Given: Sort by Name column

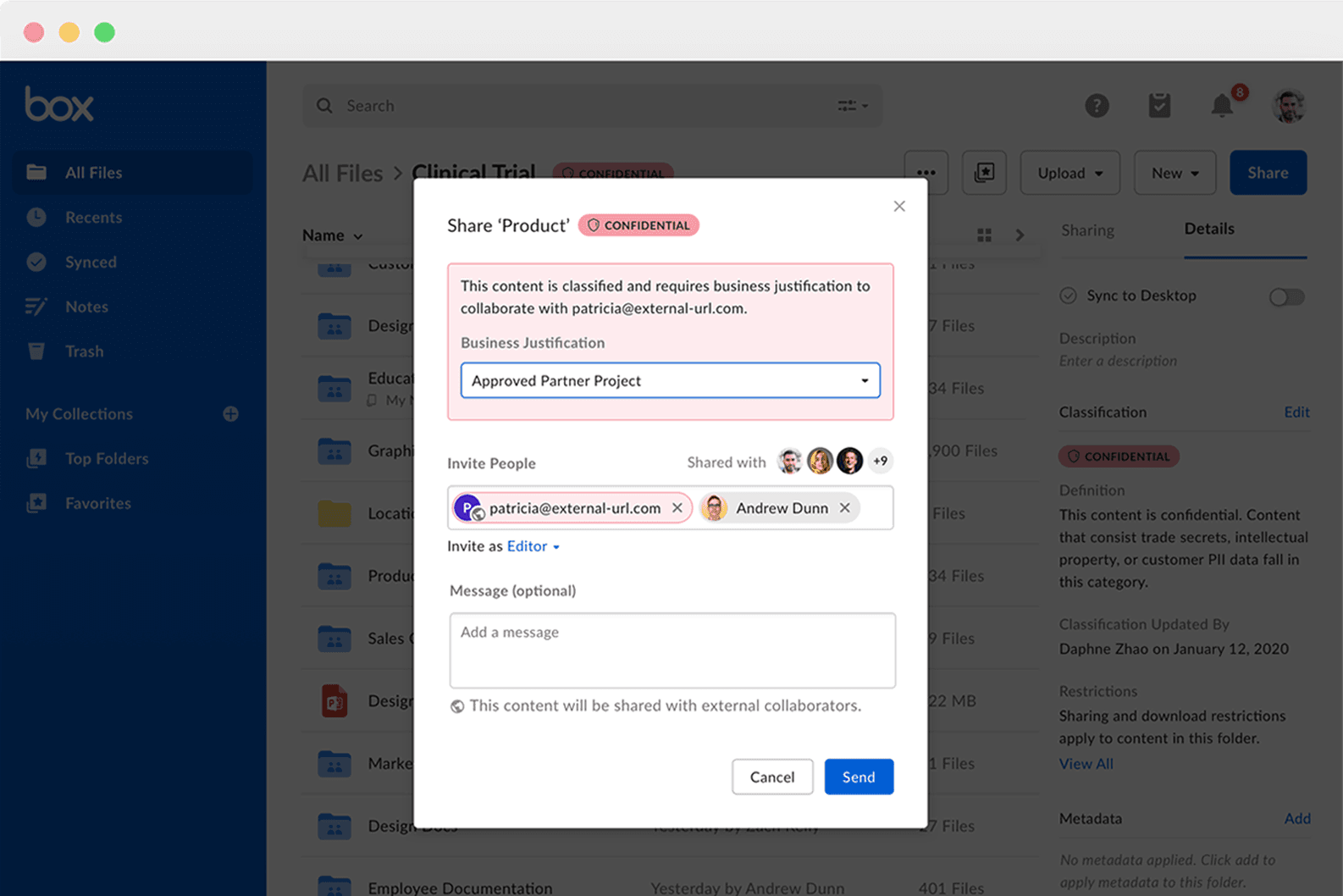Looking at the screenshot, I should (x=332, y=235).
